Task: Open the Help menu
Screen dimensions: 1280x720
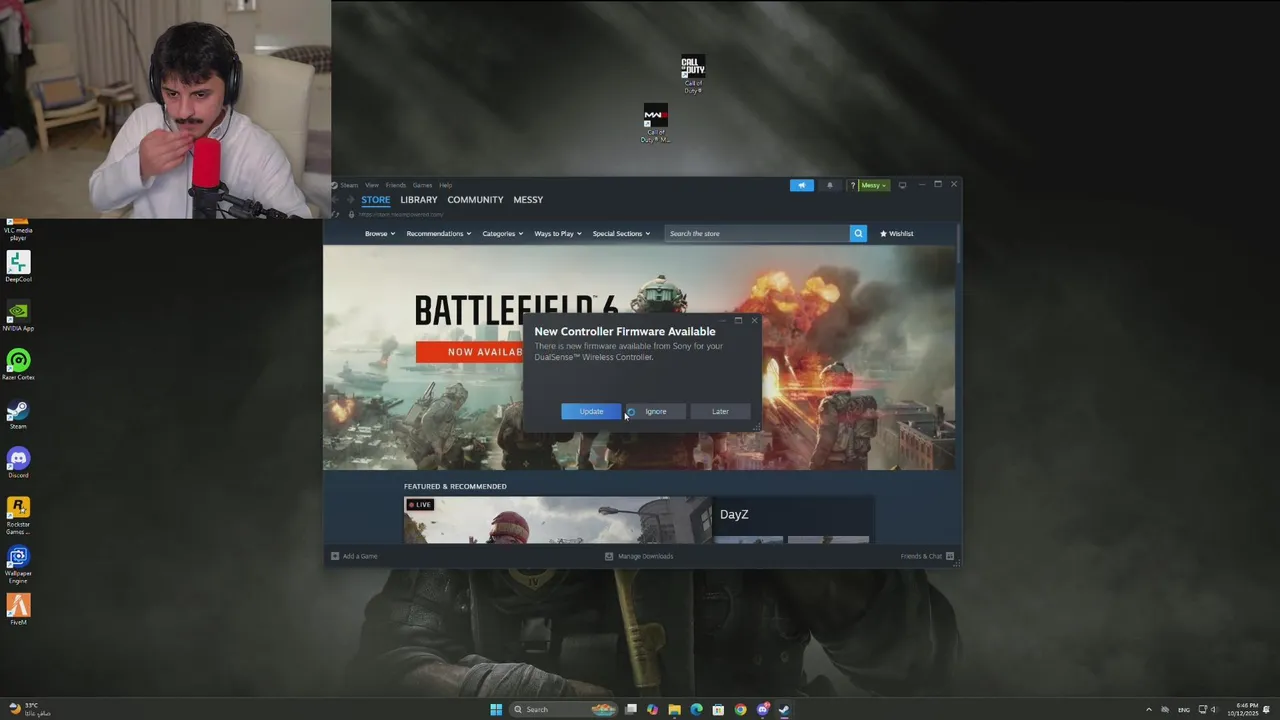Action: pyautogui.click(x=446, y=185)
